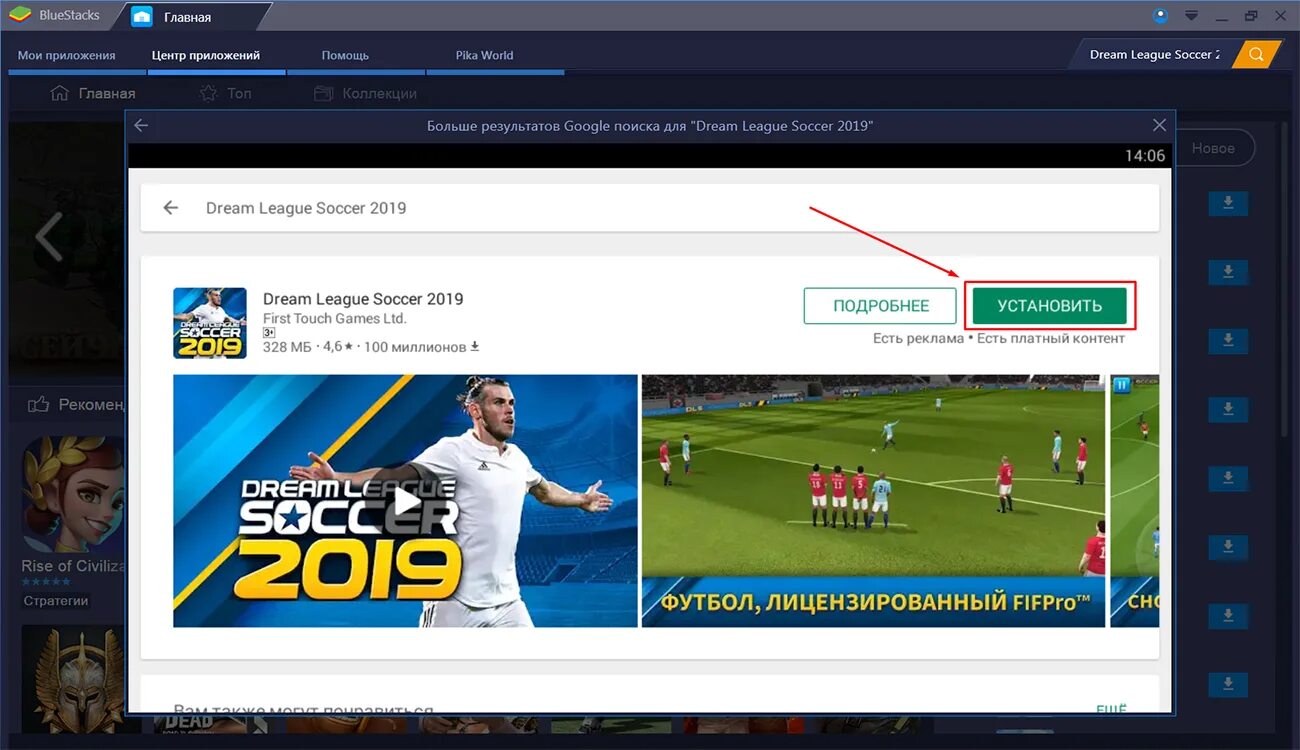Click the УСТАНОВИТЬ install button
This screenshot has width=1300, height=750.
(1049, 306)
